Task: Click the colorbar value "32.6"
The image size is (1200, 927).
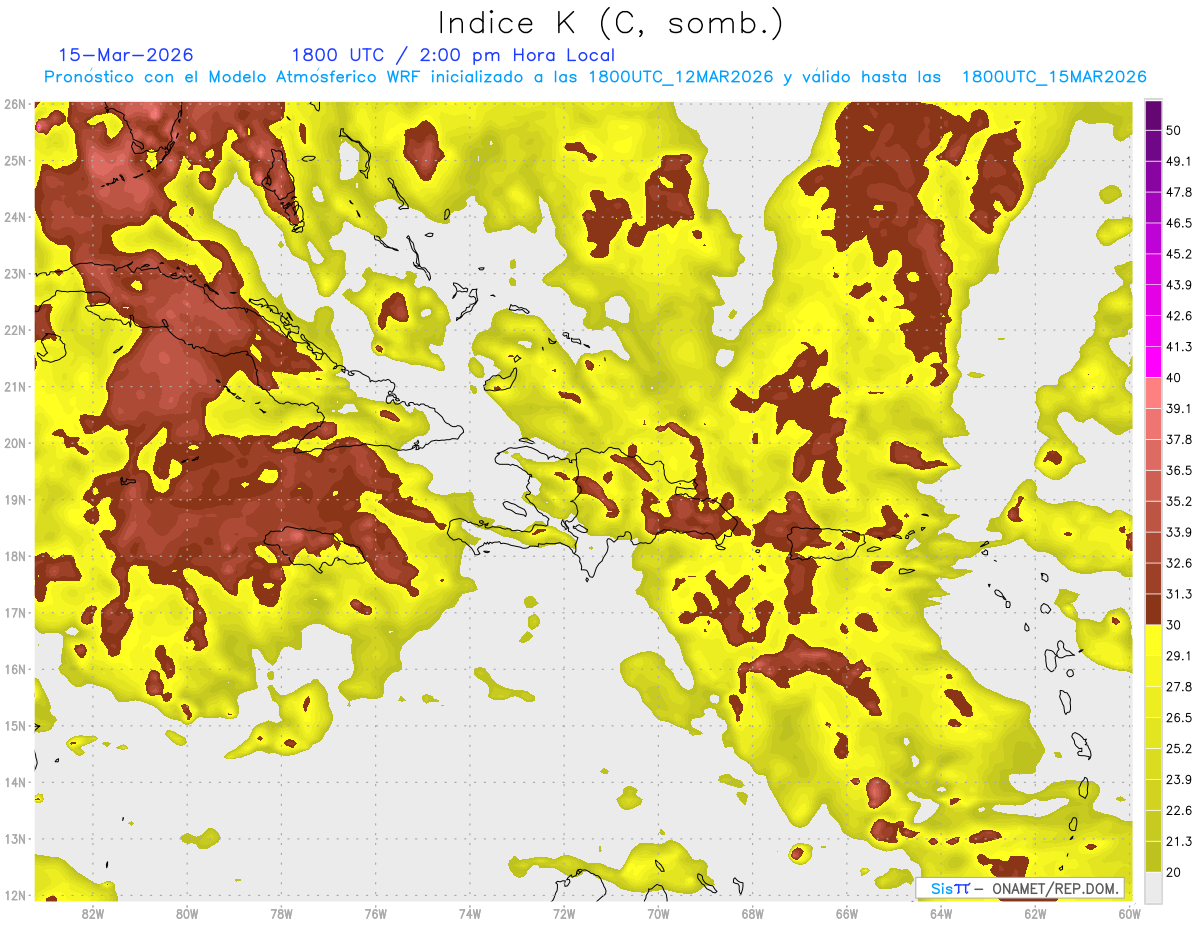Action: pos(1178,563)
